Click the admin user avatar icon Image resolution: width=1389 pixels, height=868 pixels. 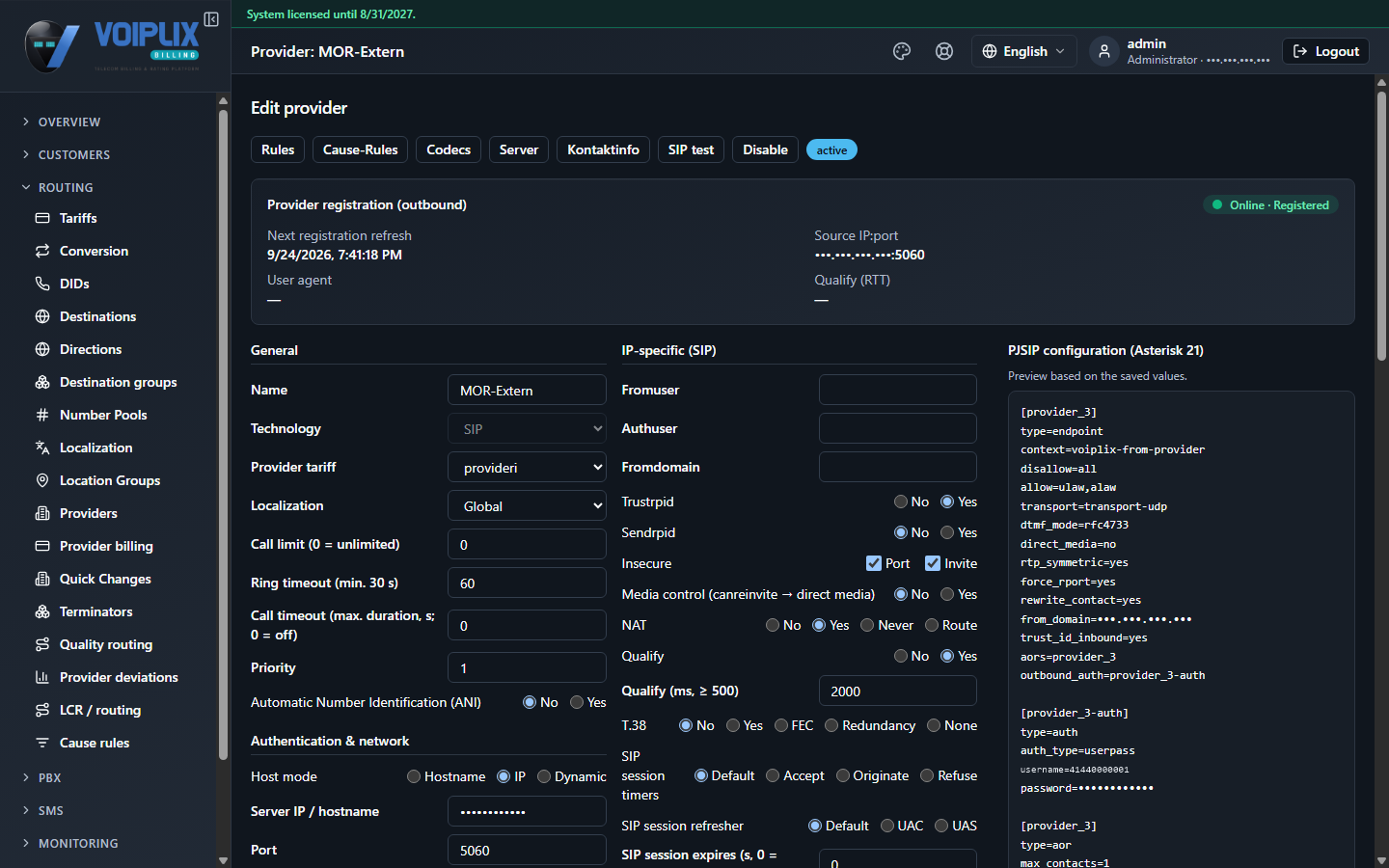point(1104,51)
